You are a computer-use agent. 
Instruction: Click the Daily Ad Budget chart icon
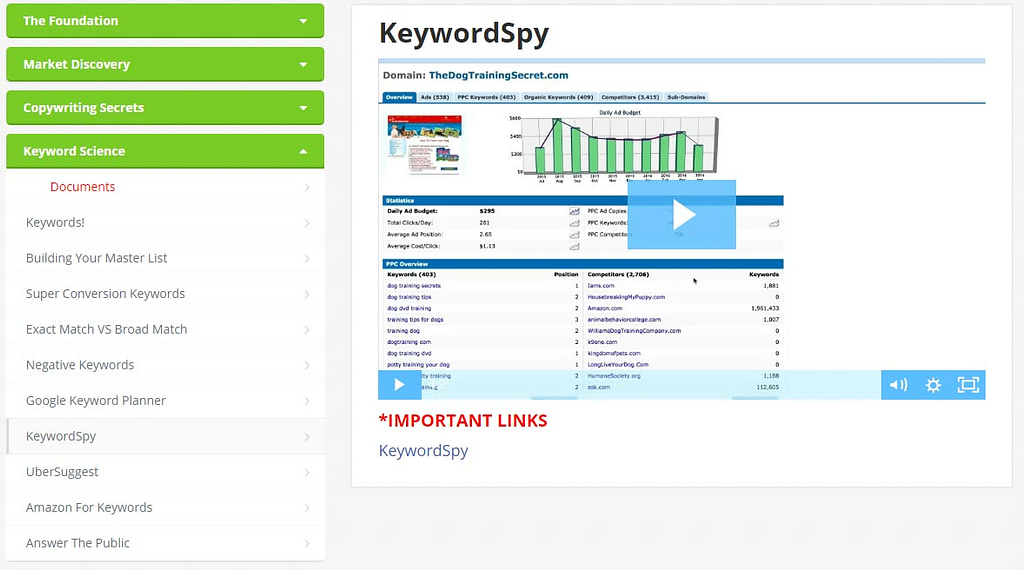click(x=574, y=212)
